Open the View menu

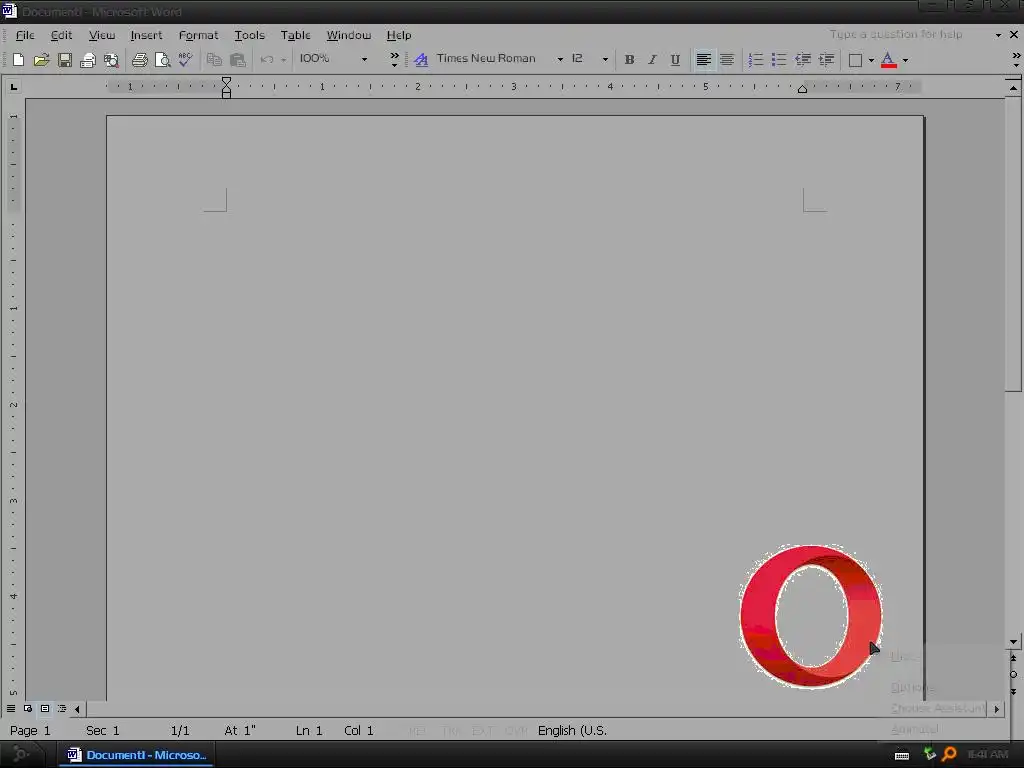coord(102,35)
